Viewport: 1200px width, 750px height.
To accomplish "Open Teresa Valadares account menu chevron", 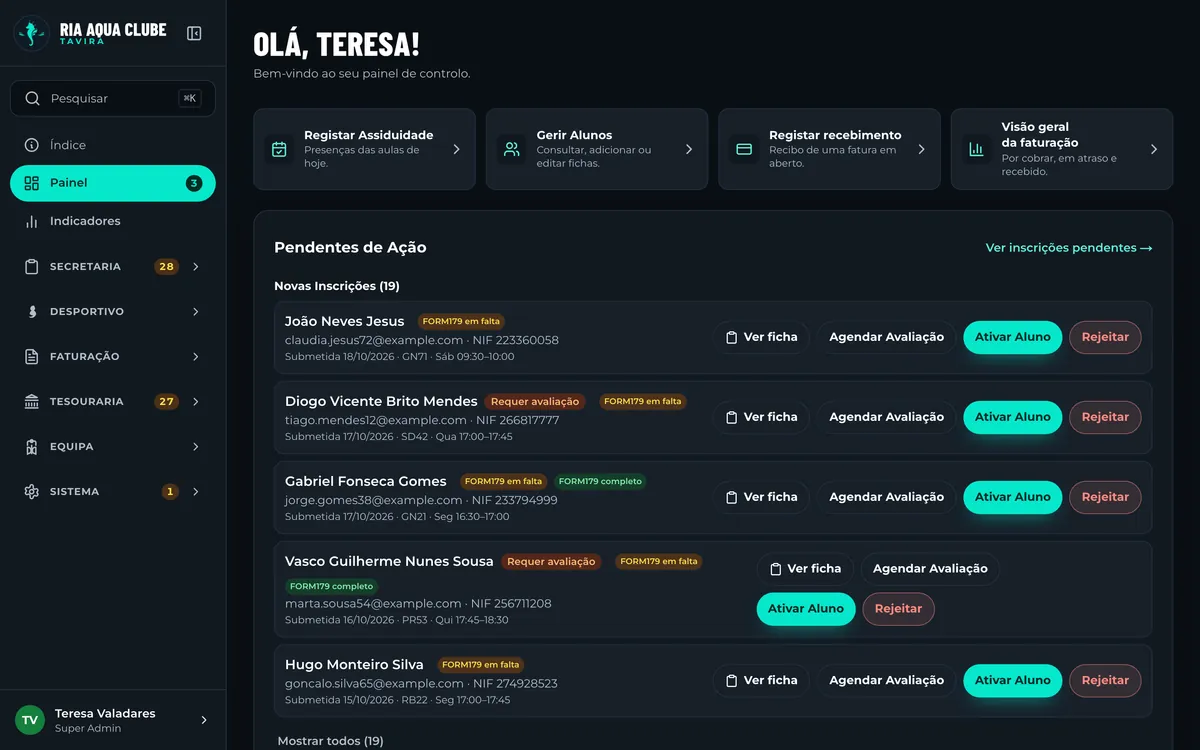I will (204, 720).
